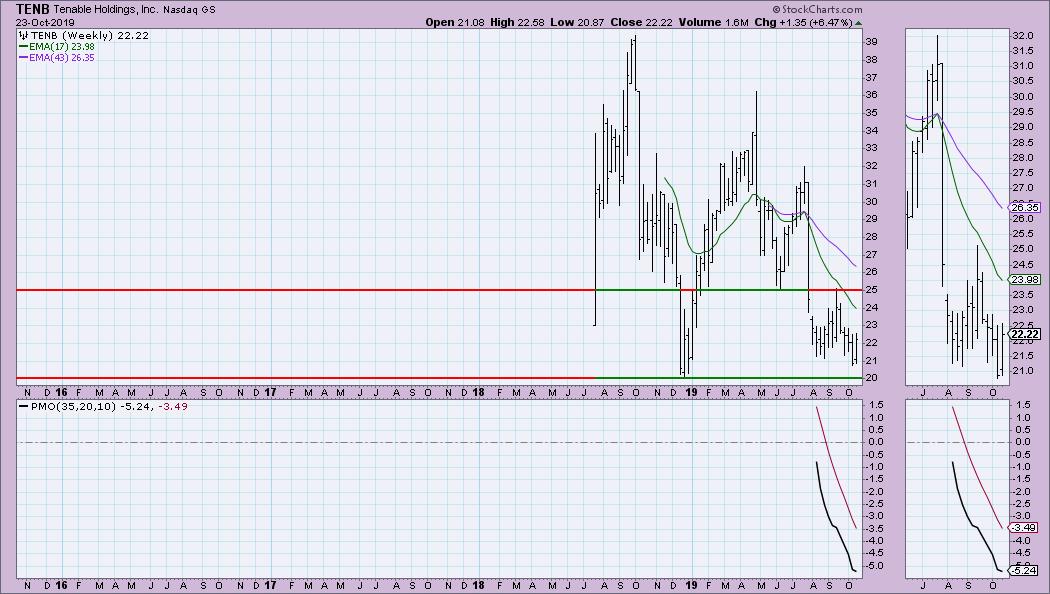This screenshot has width=1050, height=594.
Task: Click the 19 year label under the PMO panel
Action: click(x=690, y=585)
